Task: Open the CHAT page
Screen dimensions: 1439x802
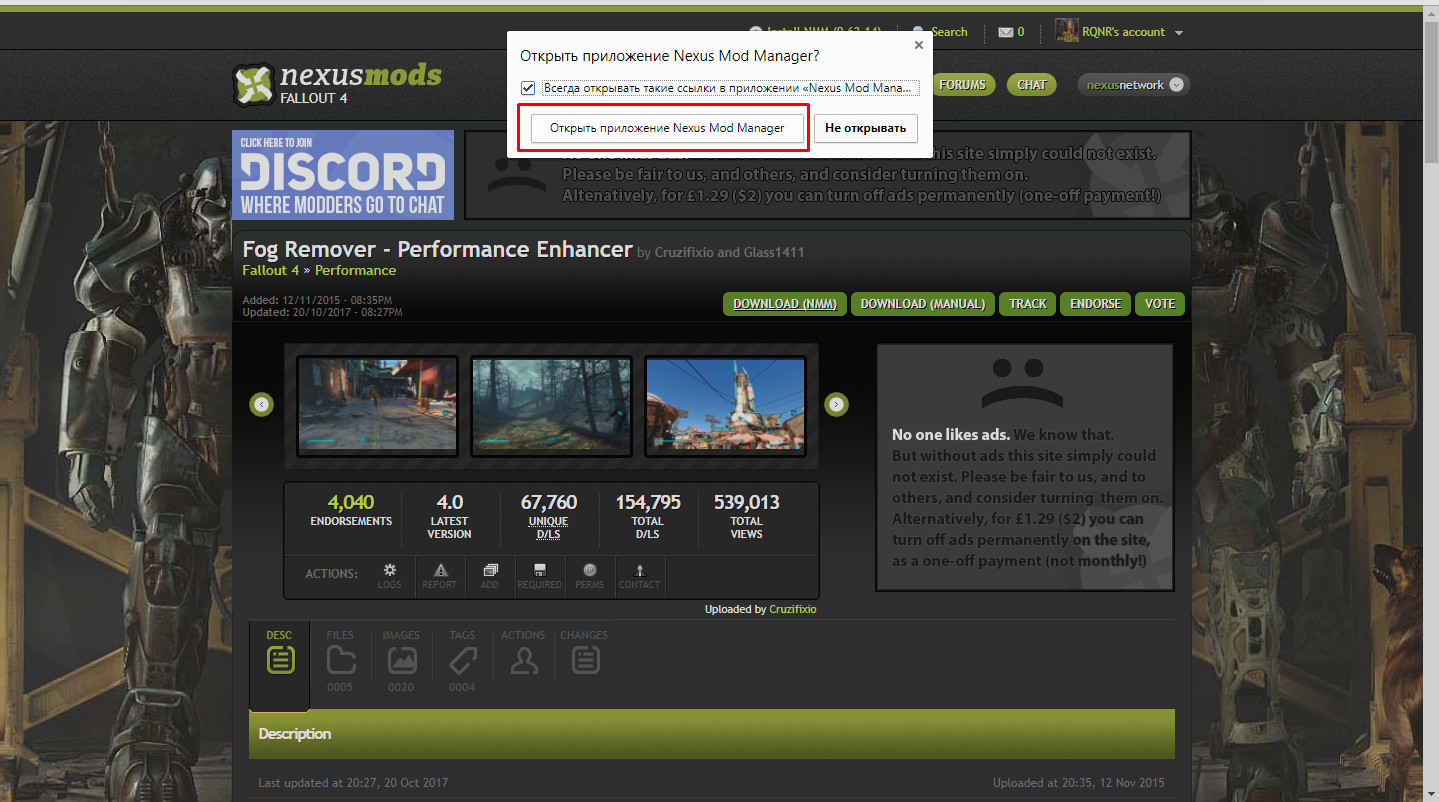Action: tap(1032, 85)
